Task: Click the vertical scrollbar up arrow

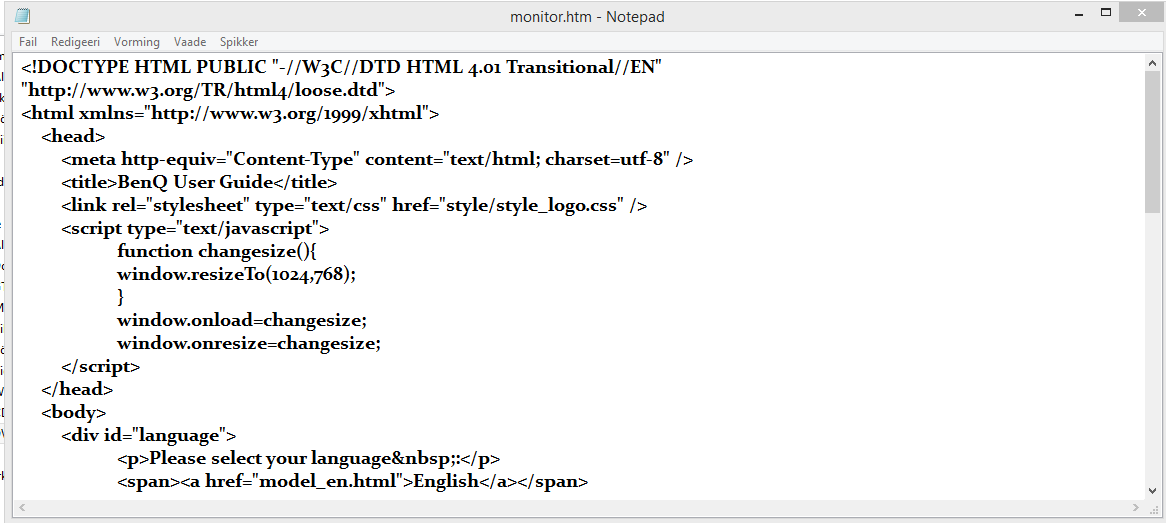Action: pyautogui.click(x=1152, y=63)
